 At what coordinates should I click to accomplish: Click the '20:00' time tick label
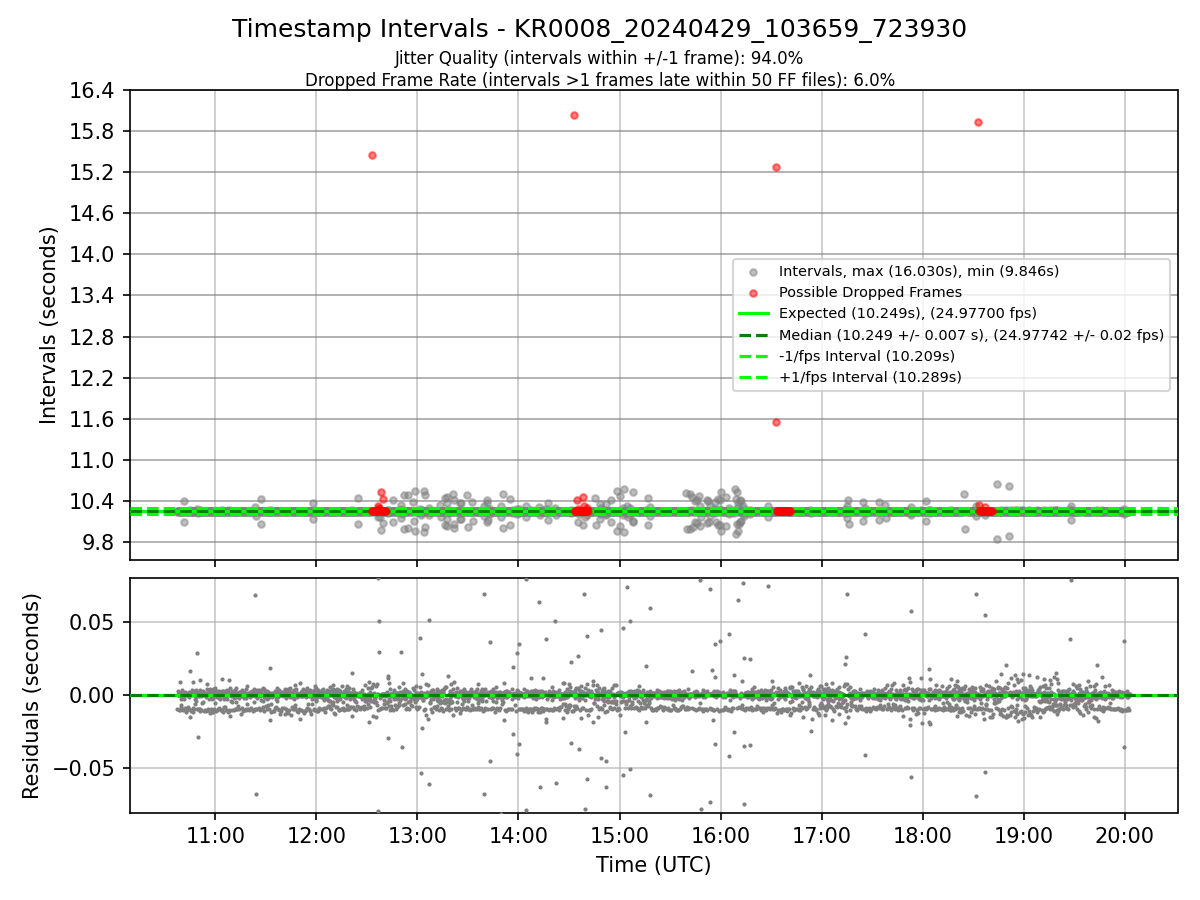1124,834
